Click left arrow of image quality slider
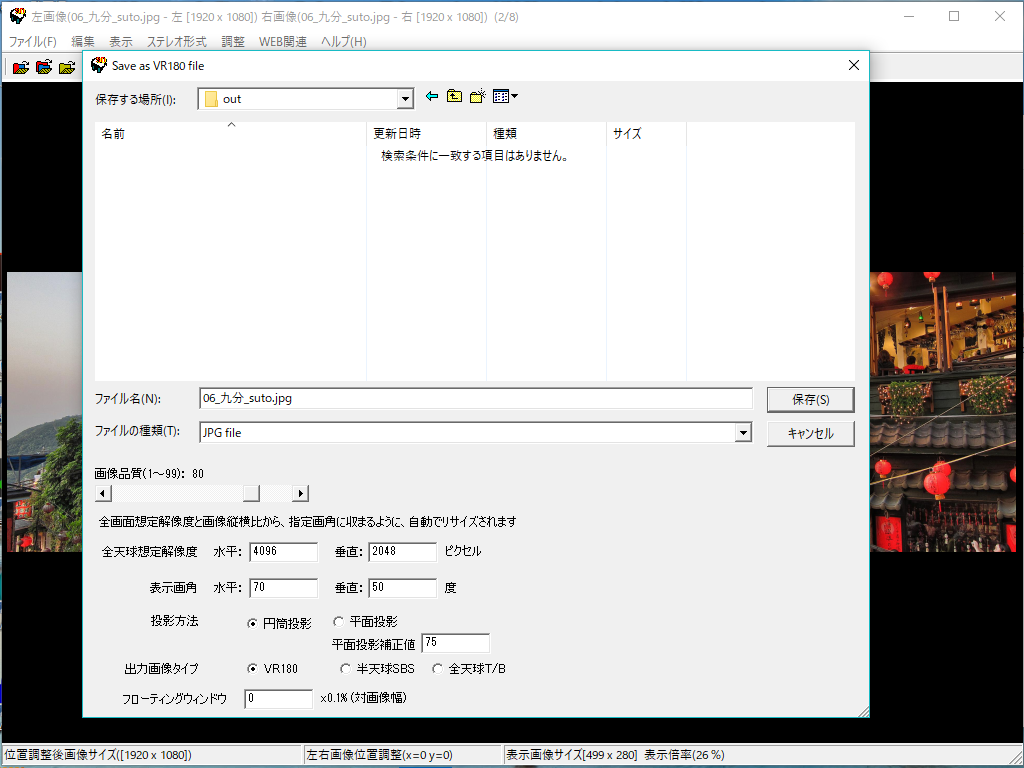1024x768 pixels. click(103, 493)
